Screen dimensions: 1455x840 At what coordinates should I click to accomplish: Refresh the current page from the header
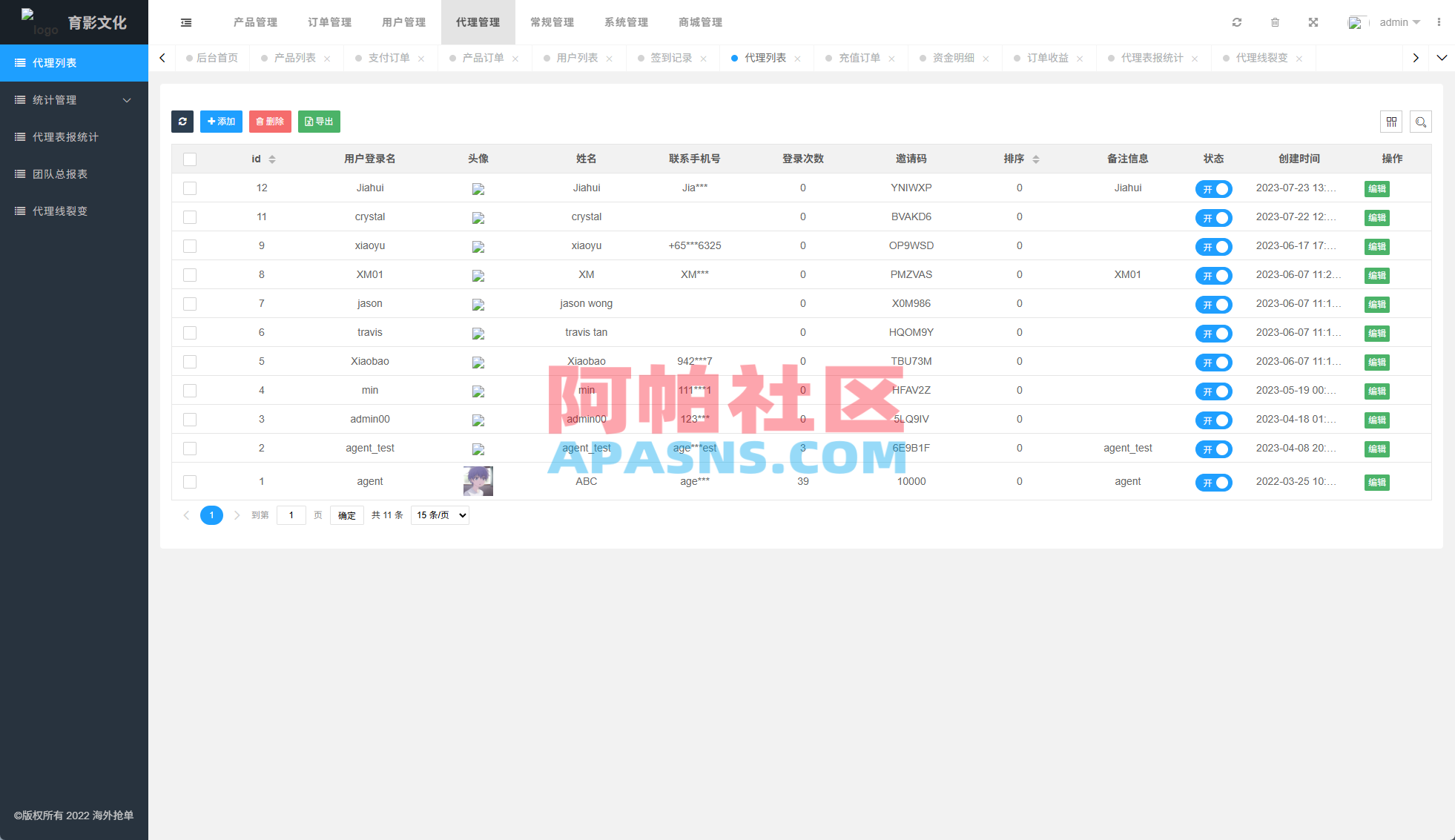point(1236,22)
